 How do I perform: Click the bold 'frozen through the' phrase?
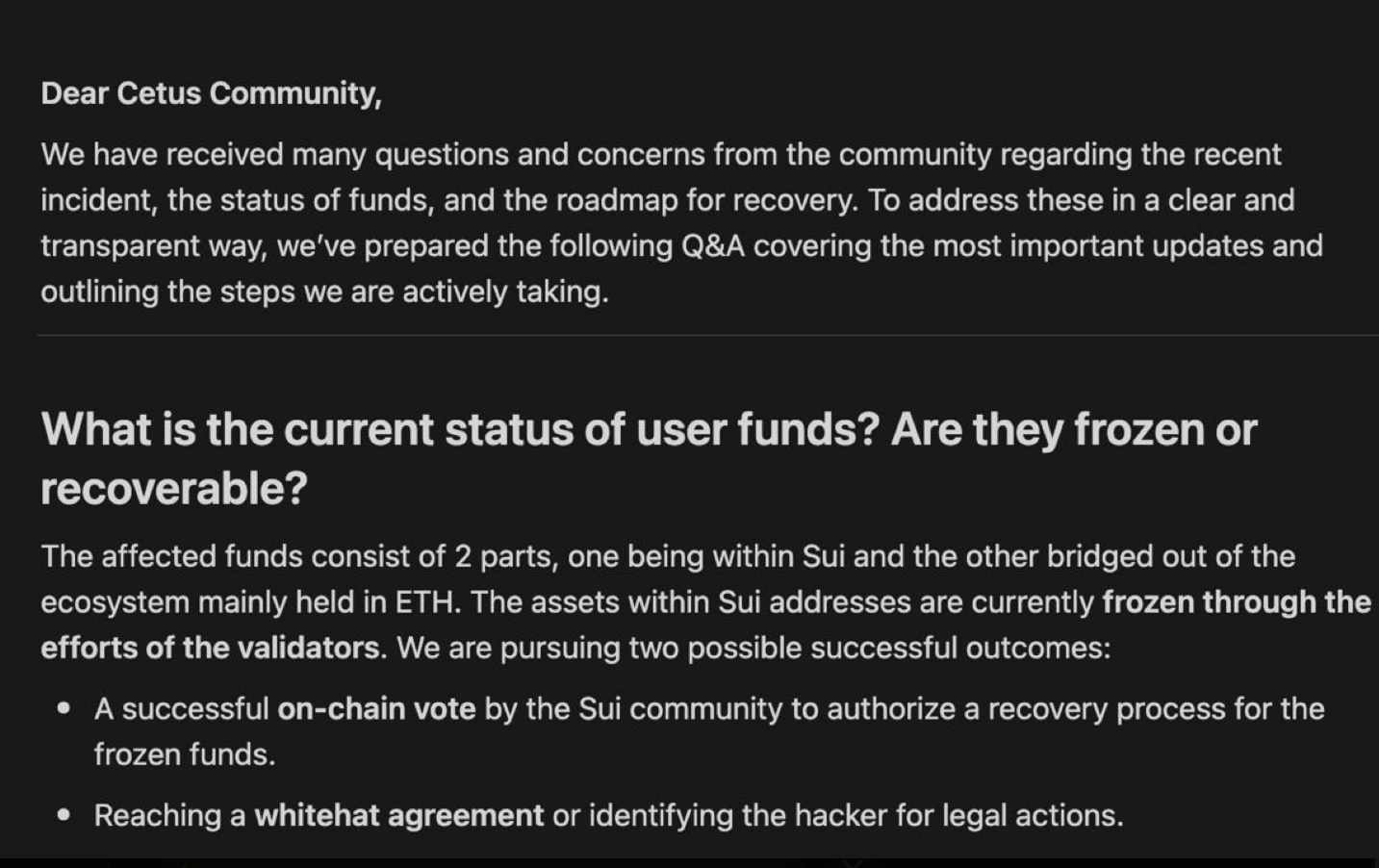pos(1237,602)
